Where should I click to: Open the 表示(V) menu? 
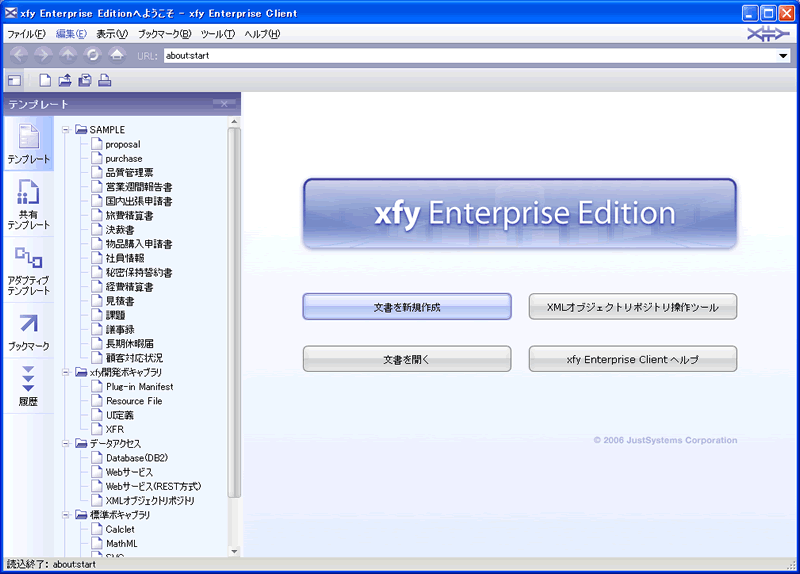[112, 34]
